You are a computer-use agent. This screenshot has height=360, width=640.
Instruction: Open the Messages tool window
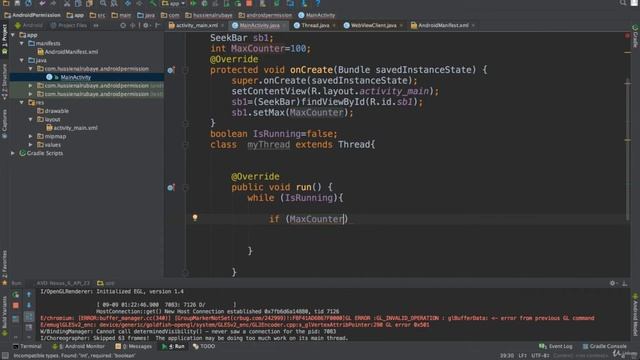tap(133, 347)
